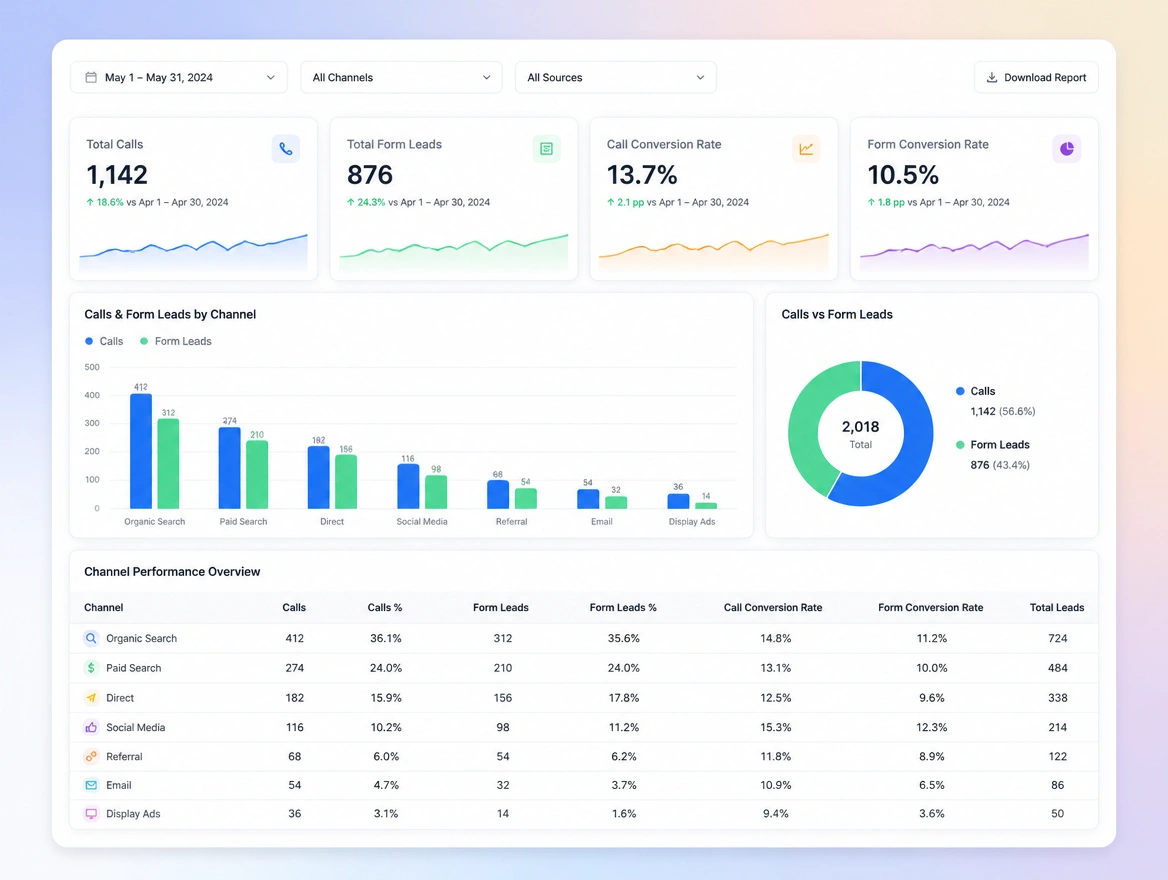Viewport: 1168px width, 880px height.
Task: Click the paper-plane icon for Direct row
Action: [91, 697]
